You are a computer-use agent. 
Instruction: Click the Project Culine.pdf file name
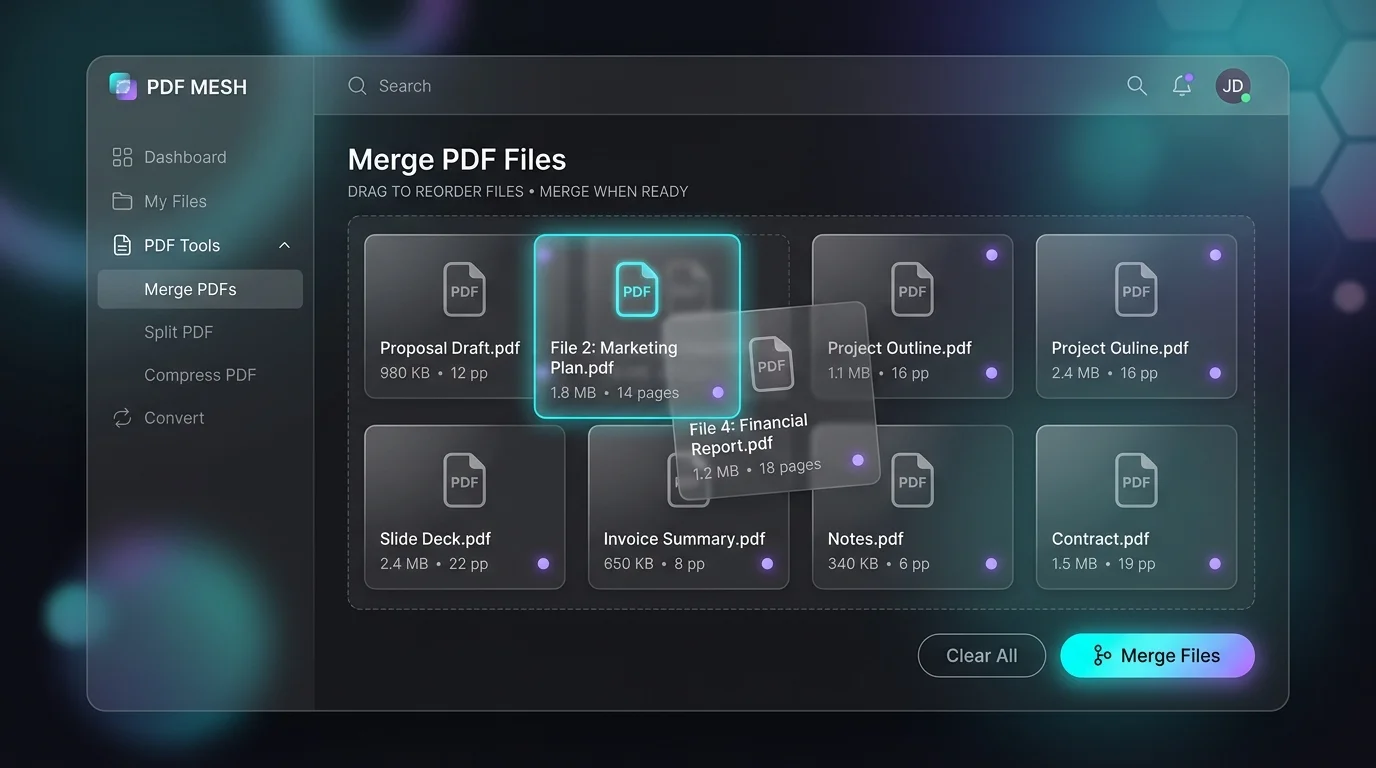[1120, 348]
